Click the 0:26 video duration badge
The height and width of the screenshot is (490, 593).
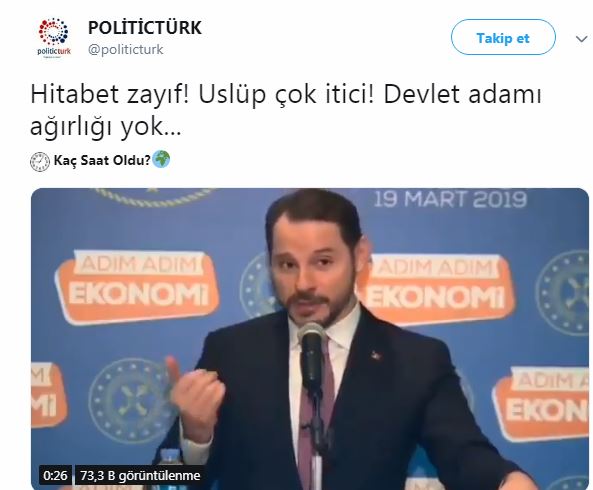55,475
